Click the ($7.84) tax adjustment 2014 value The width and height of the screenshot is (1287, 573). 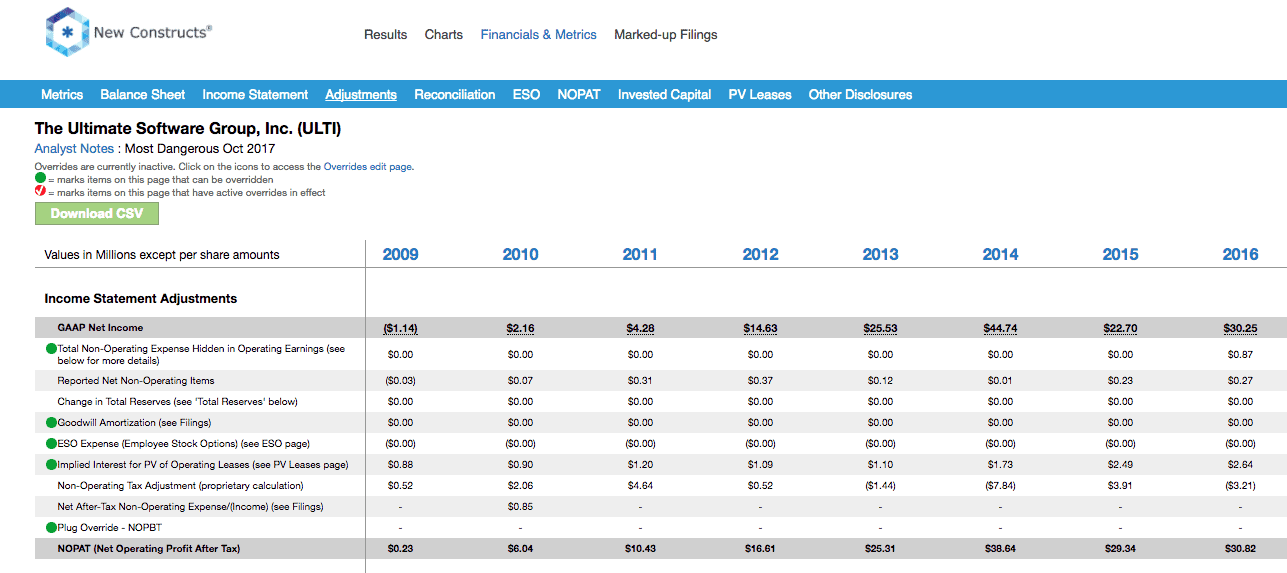pyautogui.click(x=1000, y=485)
